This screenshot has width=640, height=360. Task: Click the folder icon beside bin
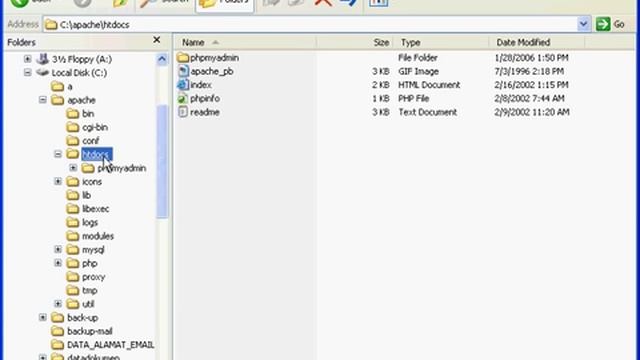pos(73,113)
